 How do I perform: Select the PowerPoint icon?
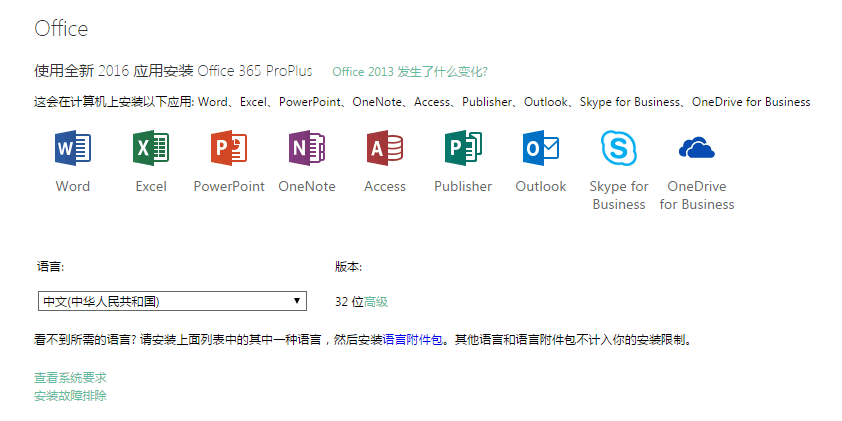(x=229, y=148)
